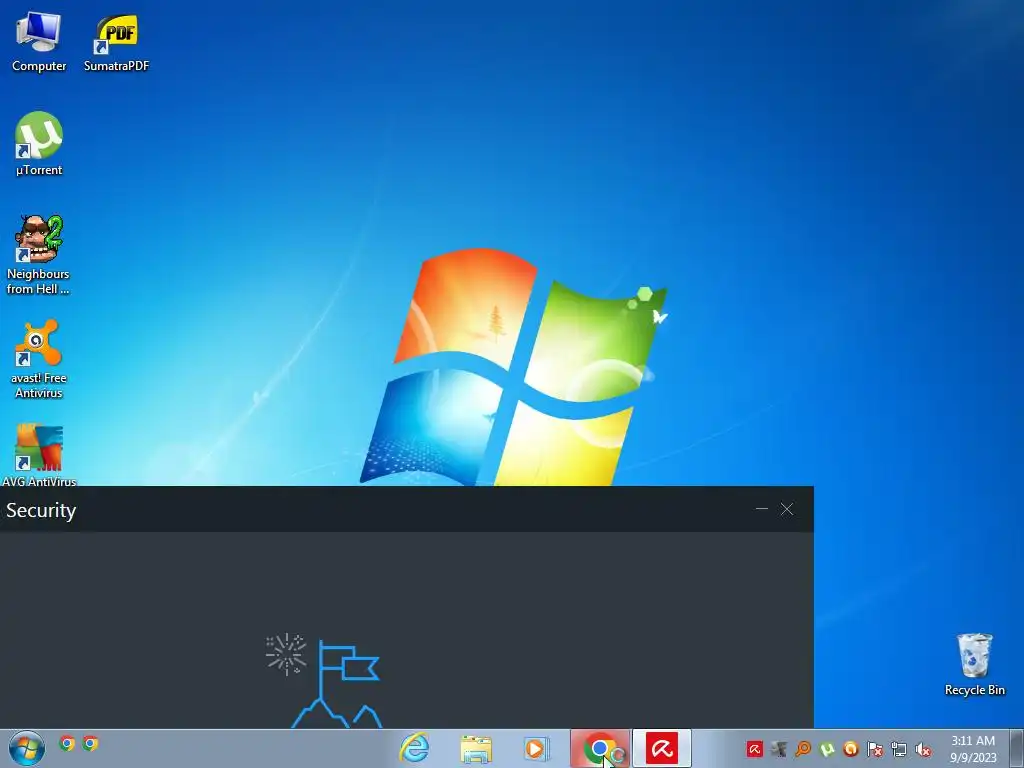Viewport: 1024px width, 768px height.
Task: Select the Recycle Bin icon
Action: click(x=974, y=664)
